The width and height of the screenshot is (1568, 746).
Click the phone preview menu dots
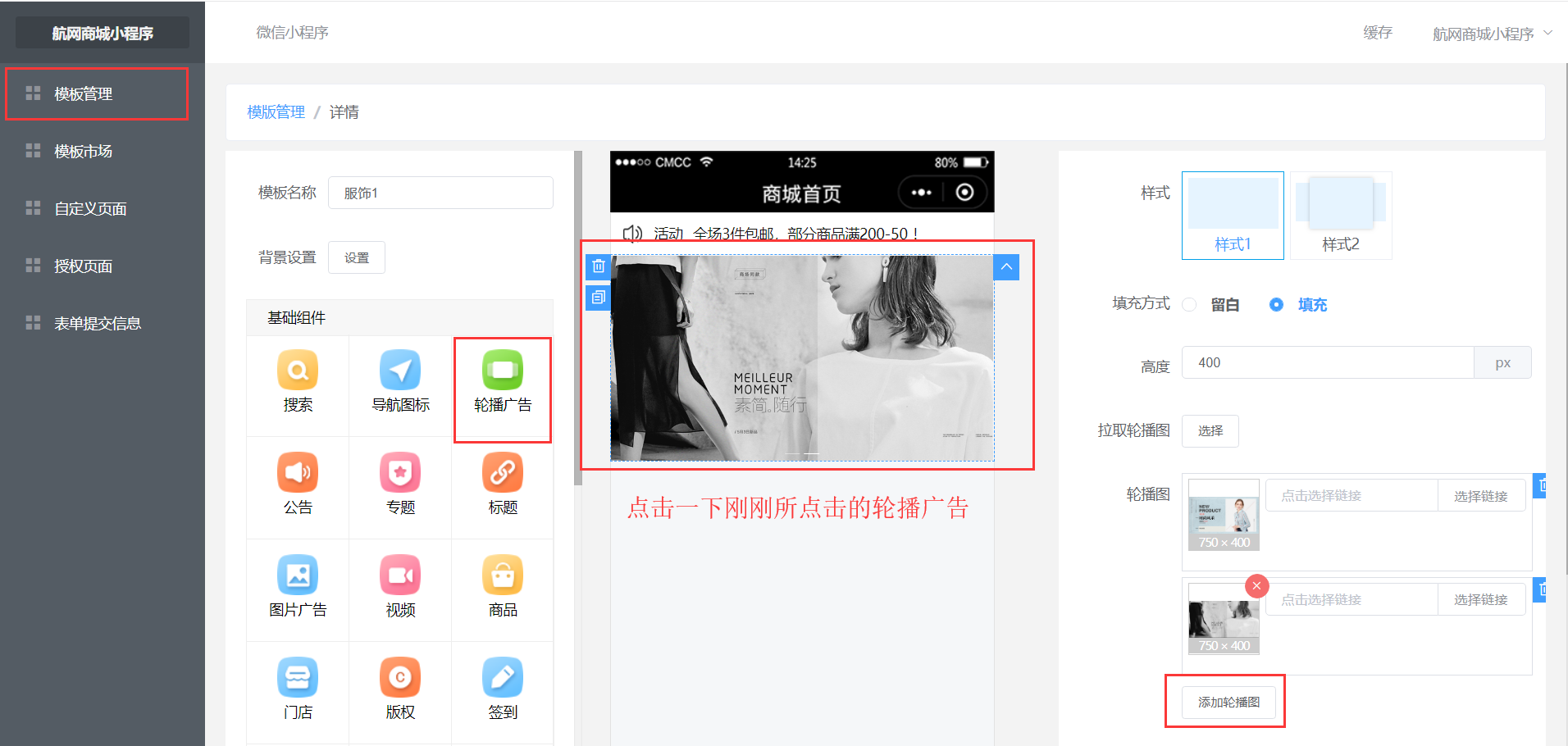[921, 193]
